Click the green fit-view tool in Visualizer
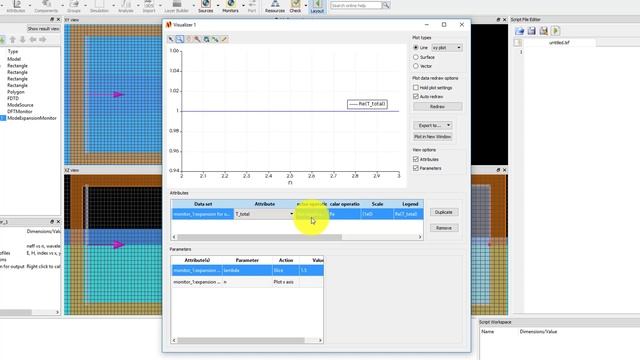The image size is (640, 360). (207, 39)
